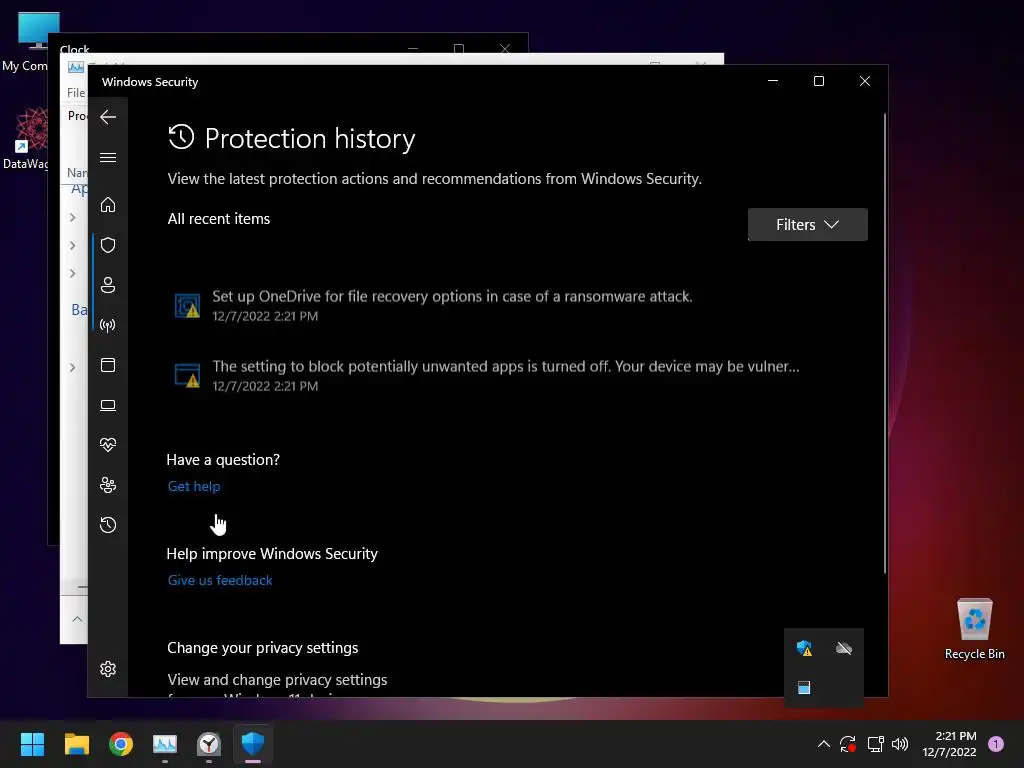Click the unwanted apps warning item icon

point(187,376)
